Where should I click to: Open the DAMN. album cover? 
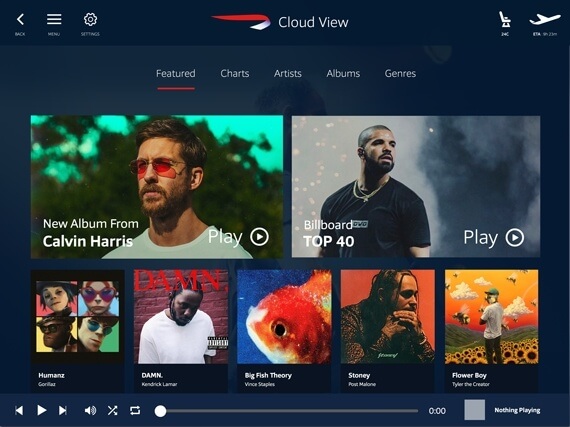181,317
